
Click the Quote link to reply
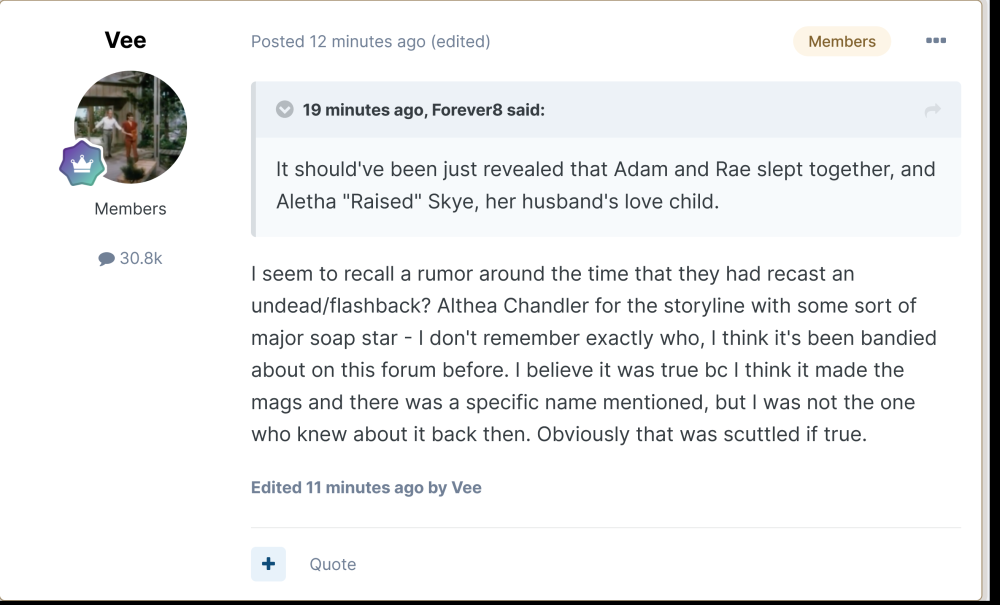tap(332, 564)
